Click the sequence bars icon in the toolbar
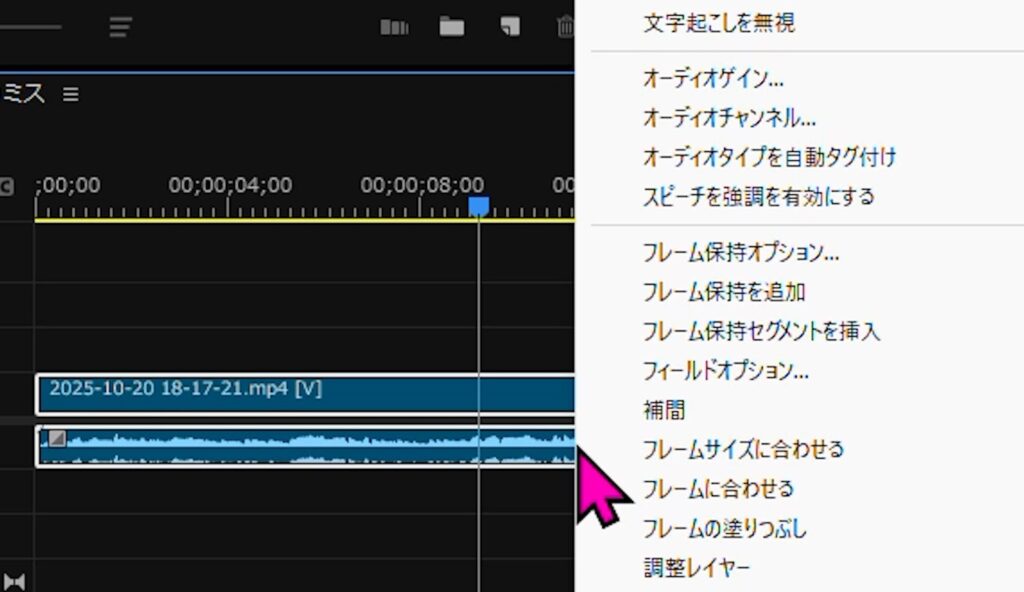1024x592 pixels. (394, 27)
